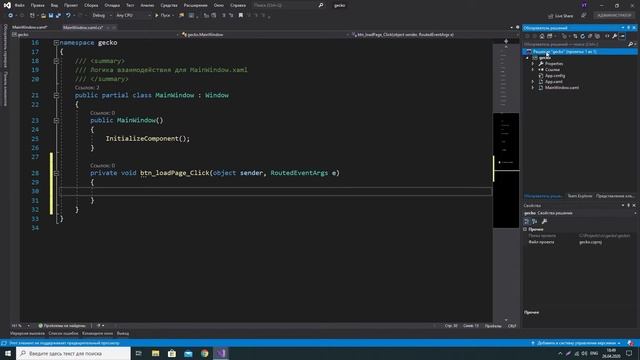This screenshot has height=360, width=640.
Task: Expand the Properties node
Action: pyautogui.click(x=533, y=64)
